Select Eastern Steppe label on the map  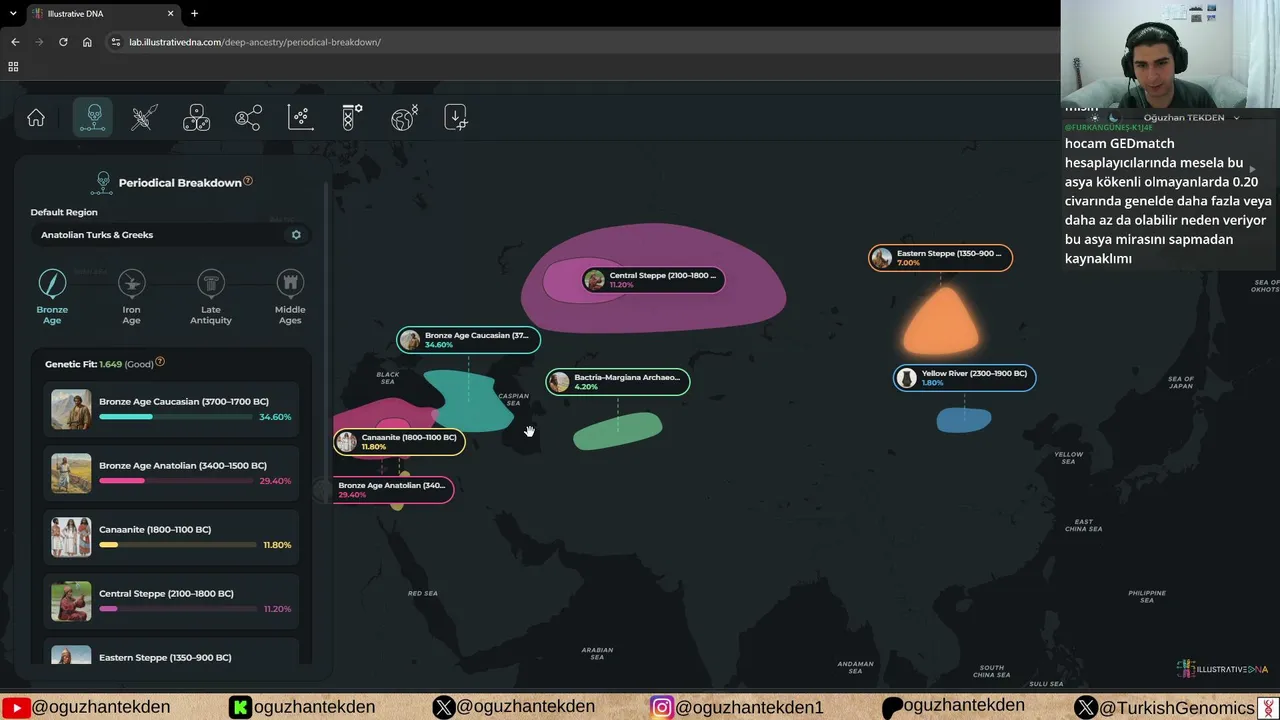(941, 258)
